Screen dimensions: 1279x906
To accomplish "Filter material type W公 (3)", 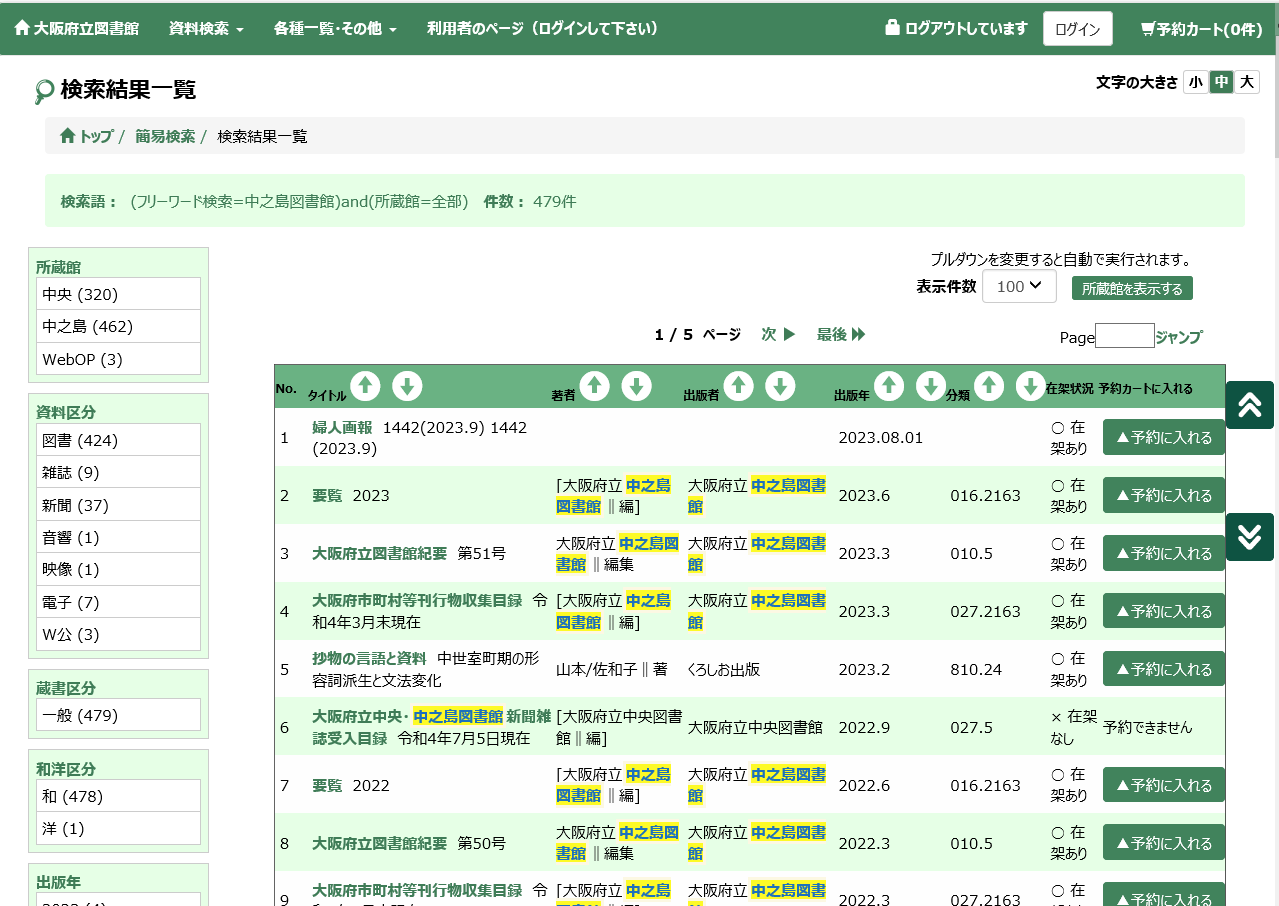I will tap(119, 635).
